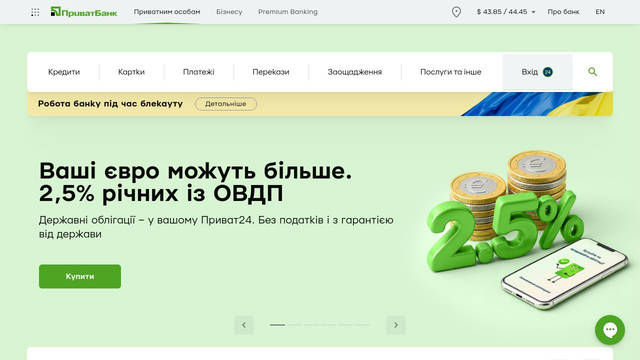
Task: Open the Перекази menu
Action: click(271, 72)
